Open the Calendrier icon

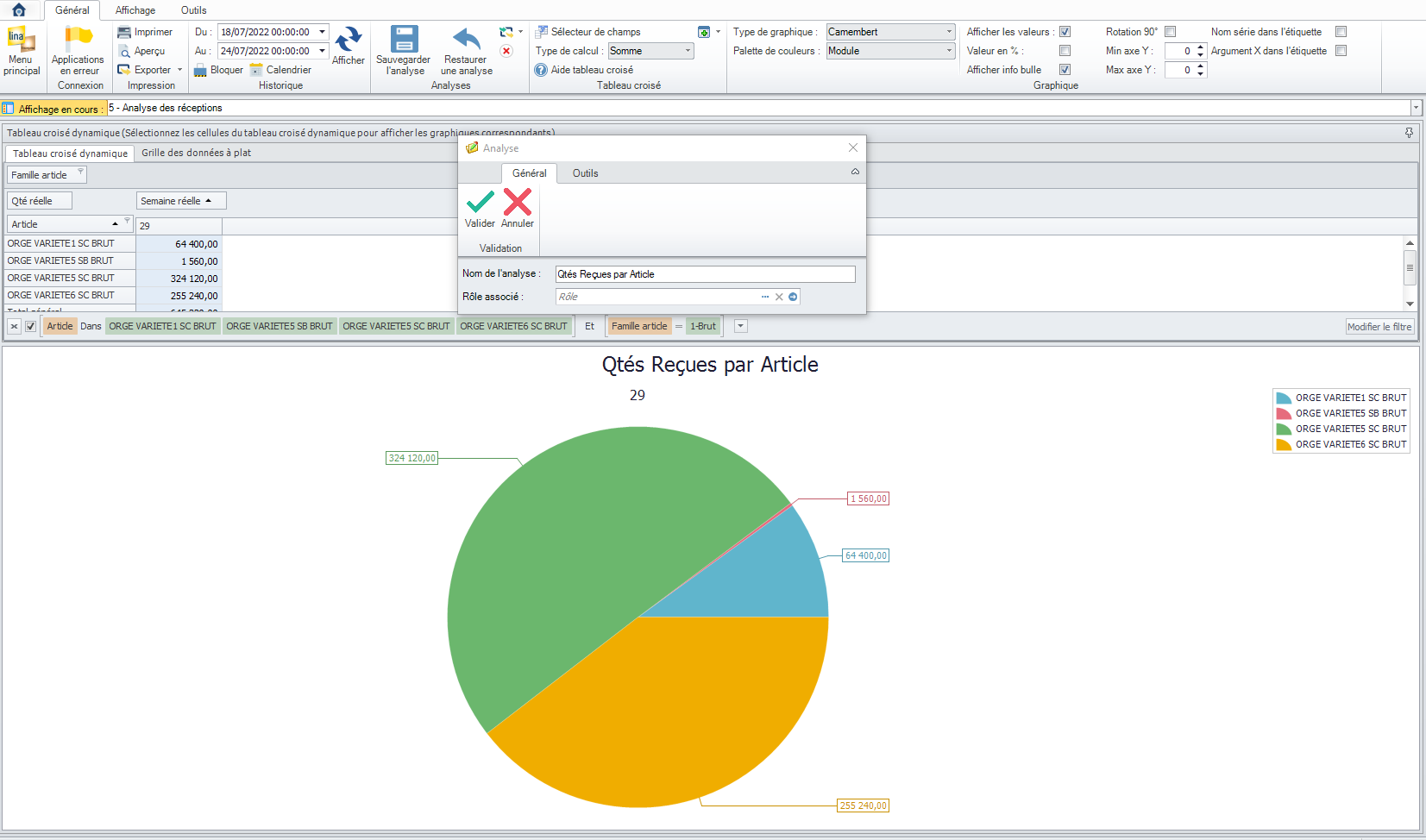coord(256,70)
